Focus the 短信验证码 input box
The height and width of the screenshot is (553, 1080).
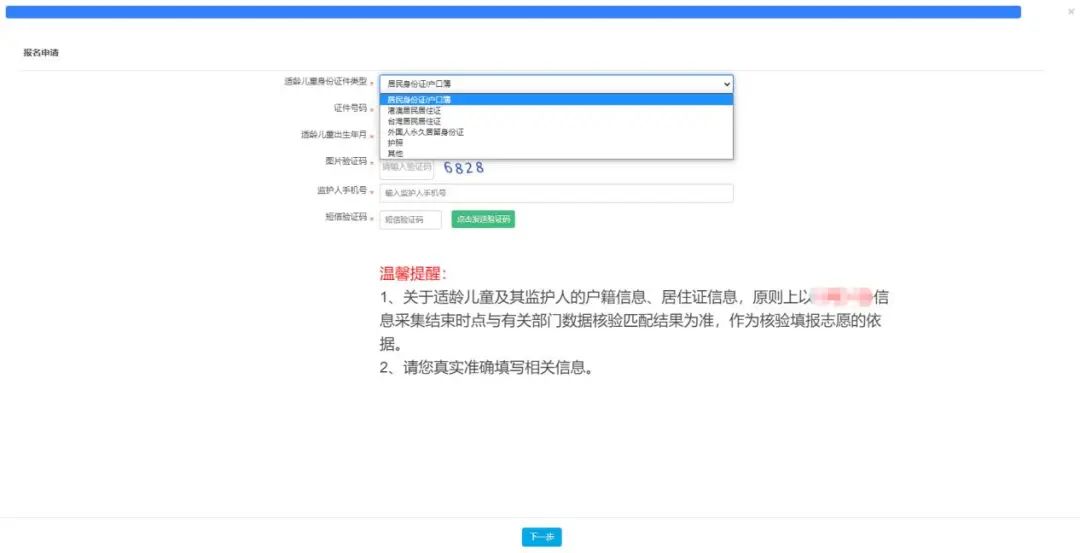[x=410, y=219]
